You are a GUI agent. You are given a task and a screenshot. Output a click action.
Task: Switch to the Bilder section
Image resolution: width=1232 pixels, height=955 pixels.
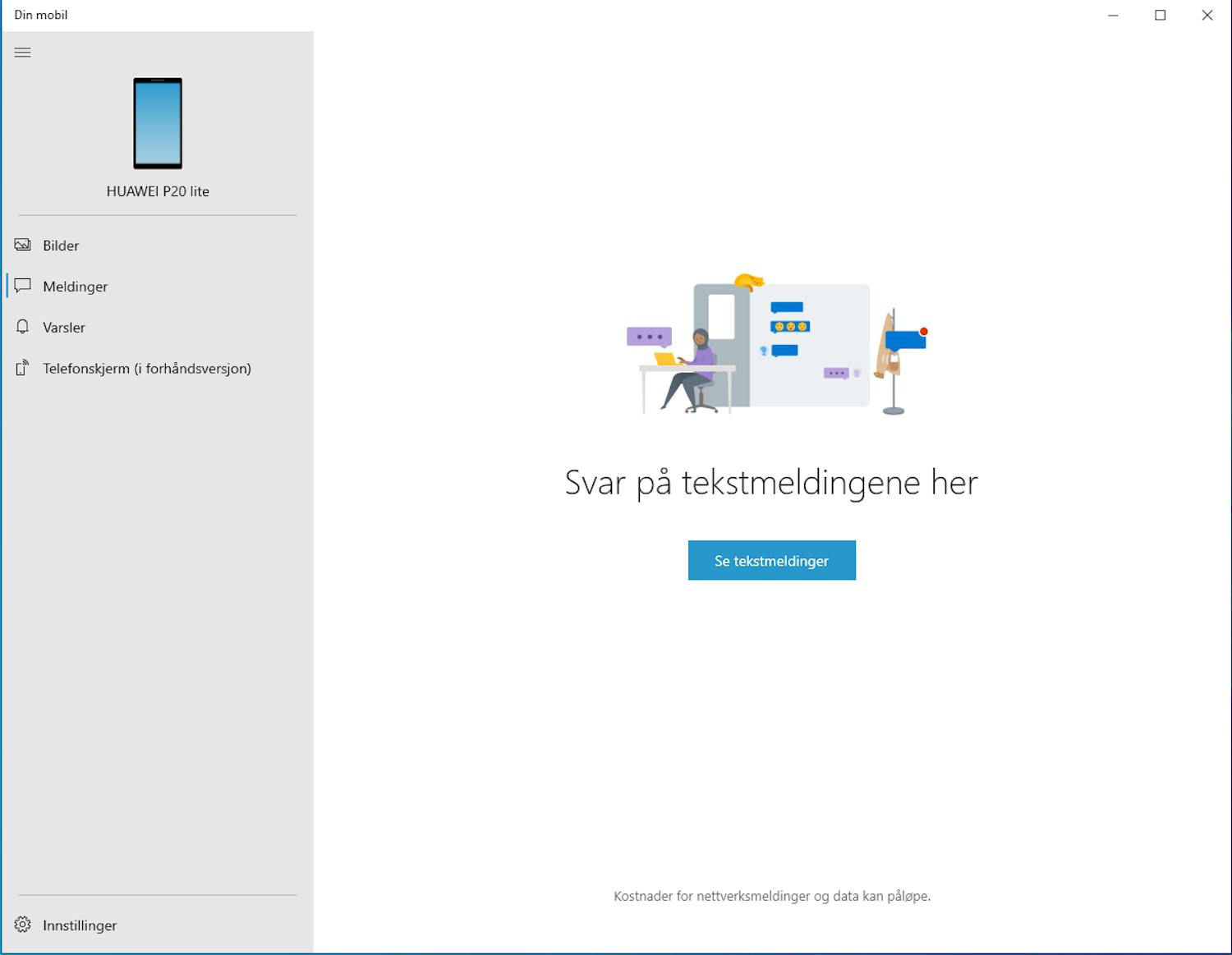[60, 245]
